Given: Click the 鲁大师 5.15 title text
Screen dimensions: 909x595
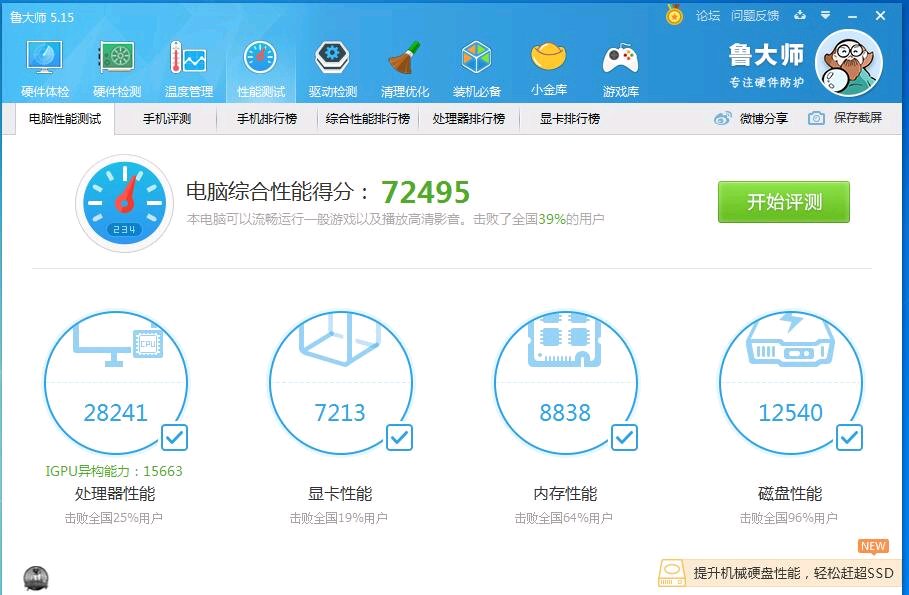Looking at the screenshot, I should [x=42, y=17].
